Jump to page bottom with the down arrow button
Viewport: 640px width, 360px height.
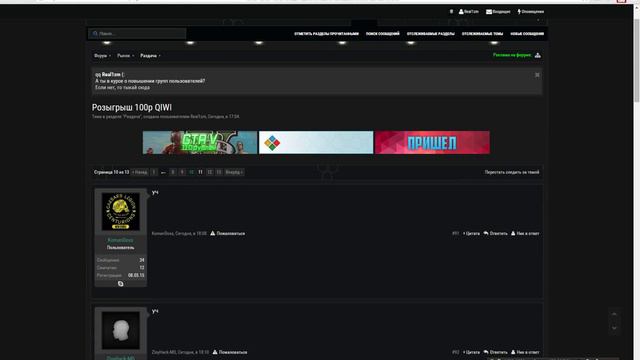(x=614, y=328)
